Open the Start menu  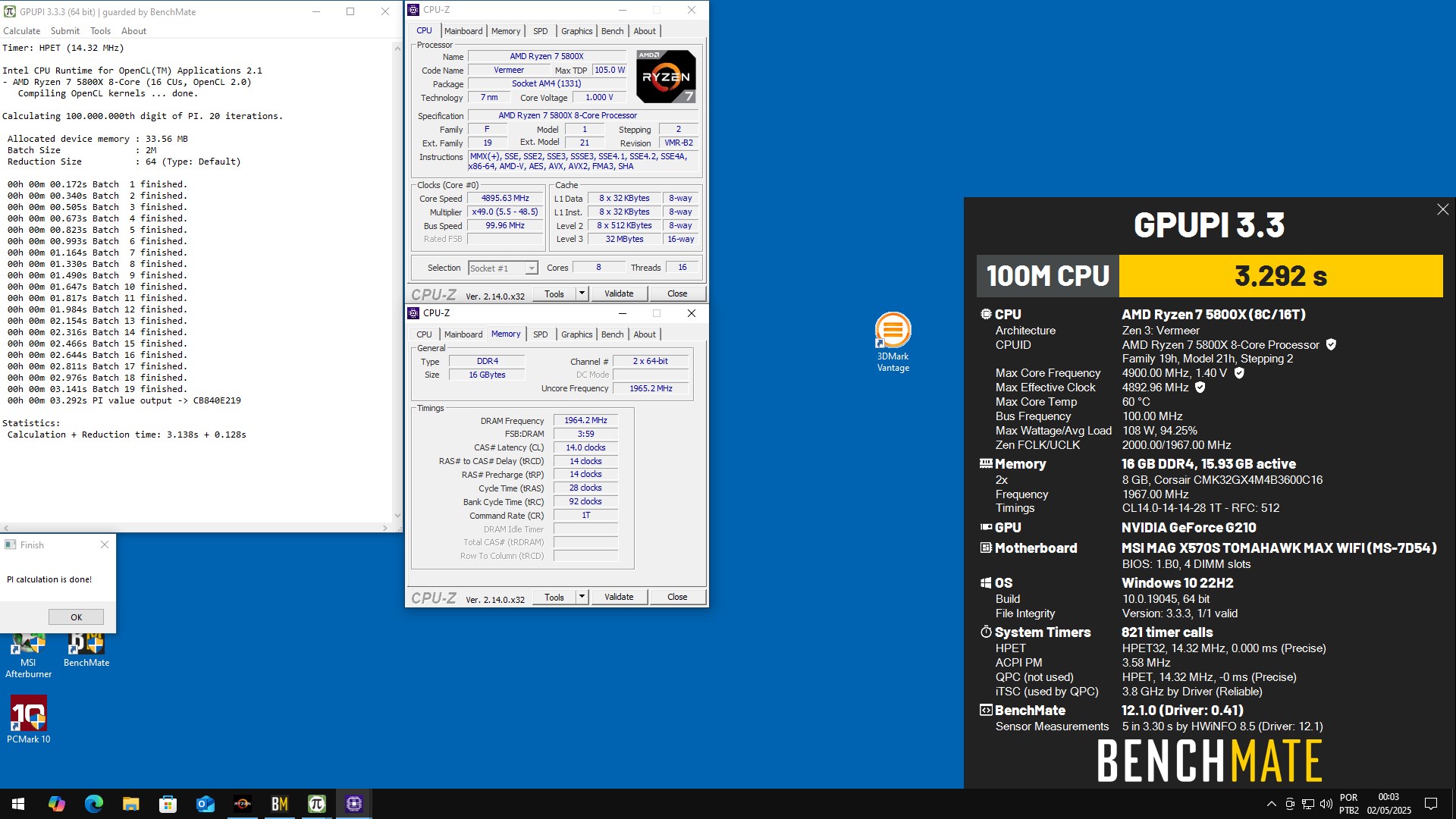click(x=18, y=804)
